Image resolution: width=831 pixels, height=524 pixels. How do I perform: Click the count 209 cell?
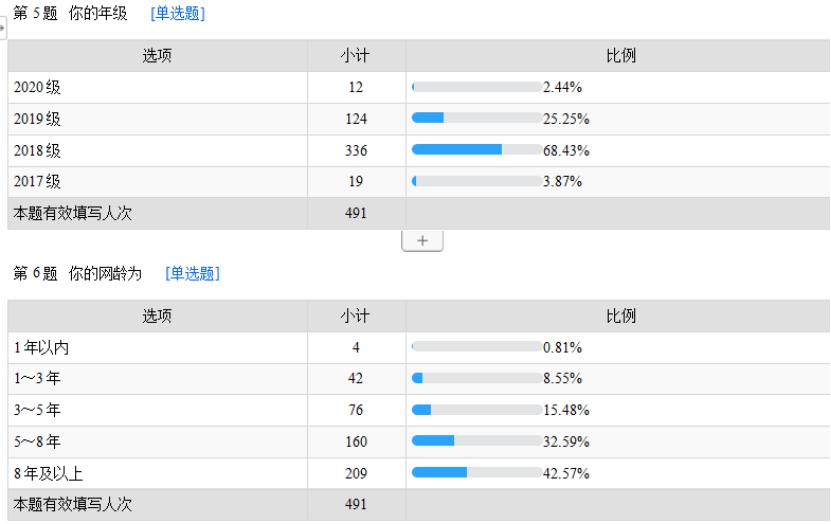click(x=356, y=473)
